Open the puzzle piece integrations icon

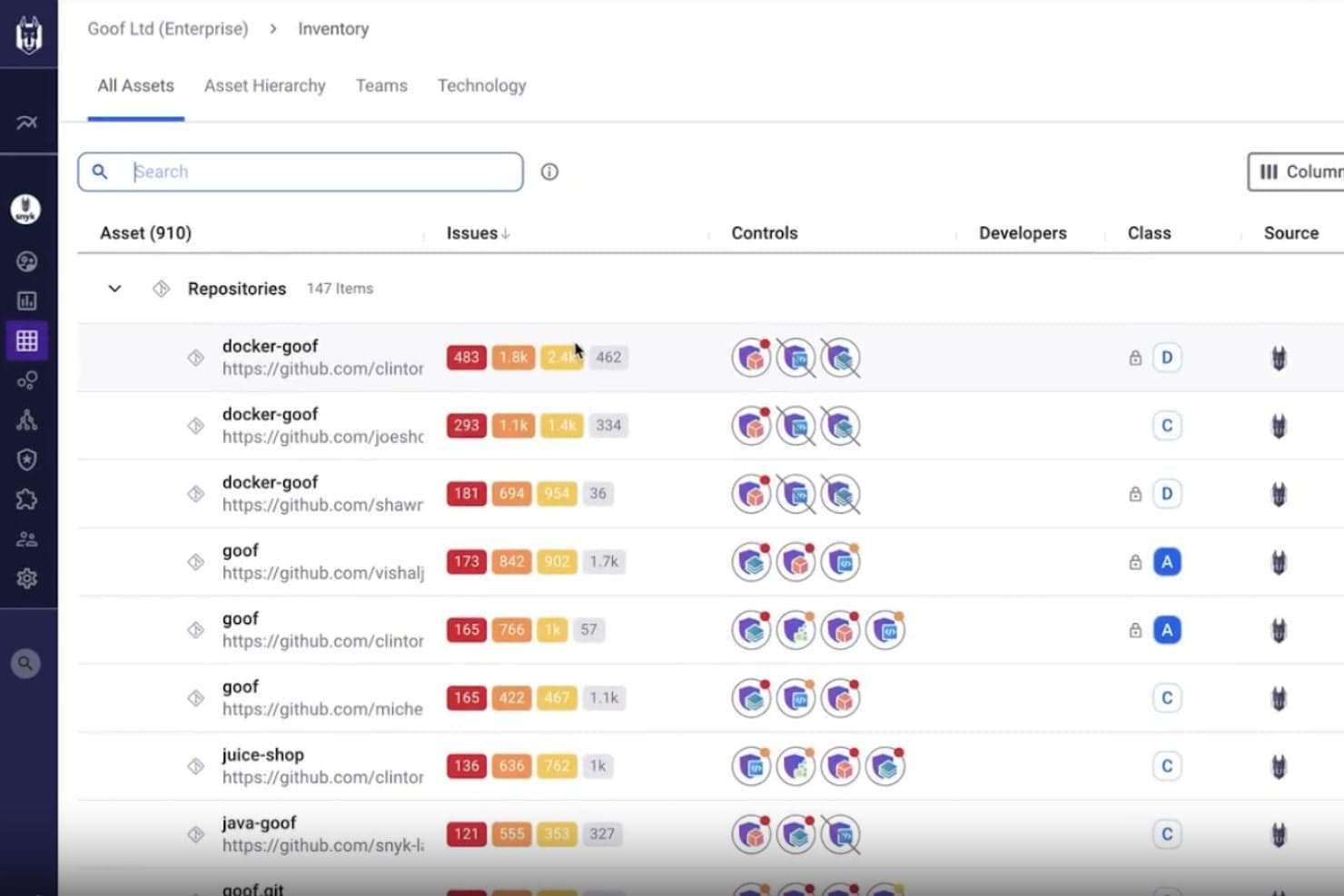click(x=27, y=499)
